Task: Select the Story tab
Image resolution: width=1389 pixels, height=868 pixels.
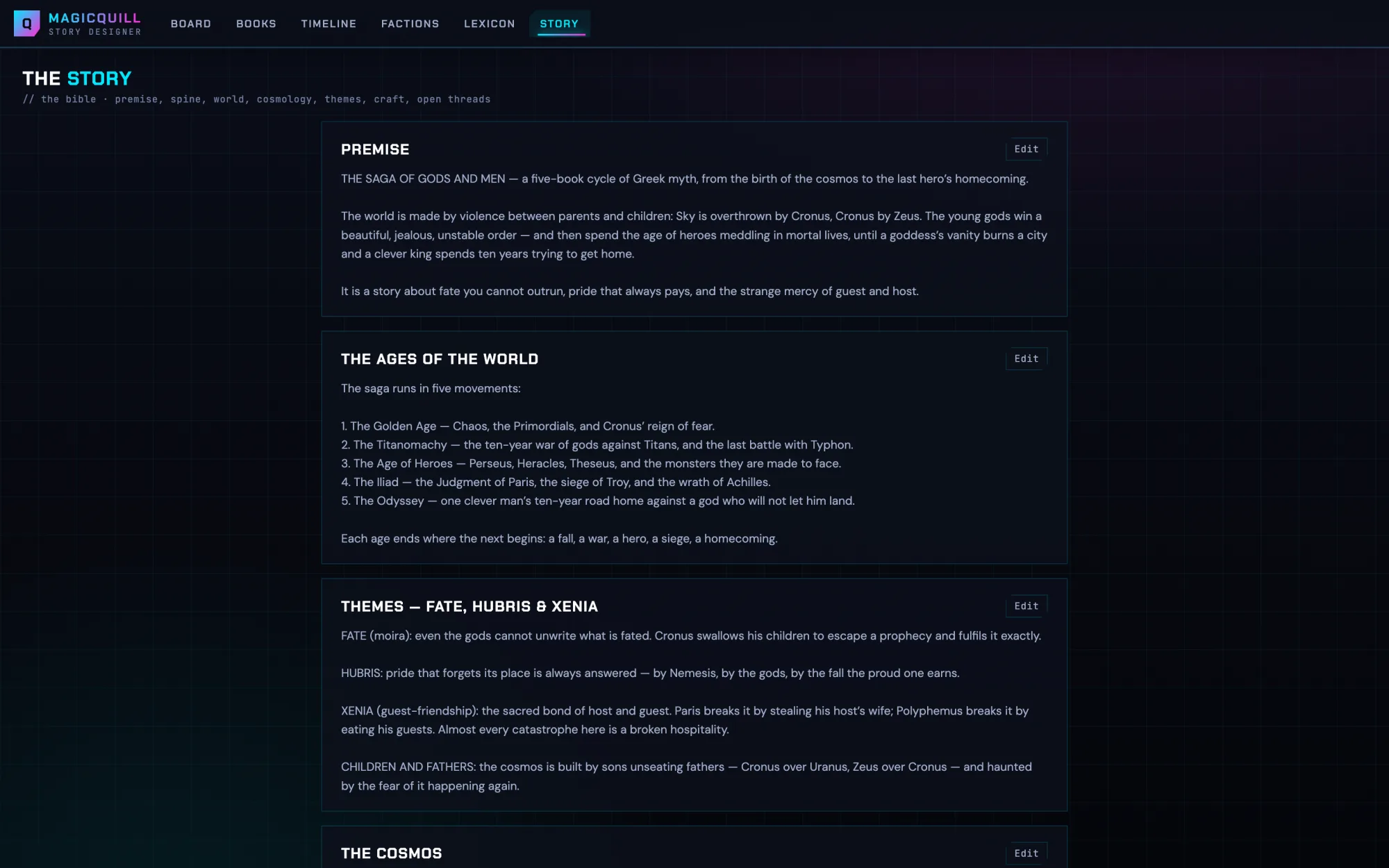Action: [559, 24]
